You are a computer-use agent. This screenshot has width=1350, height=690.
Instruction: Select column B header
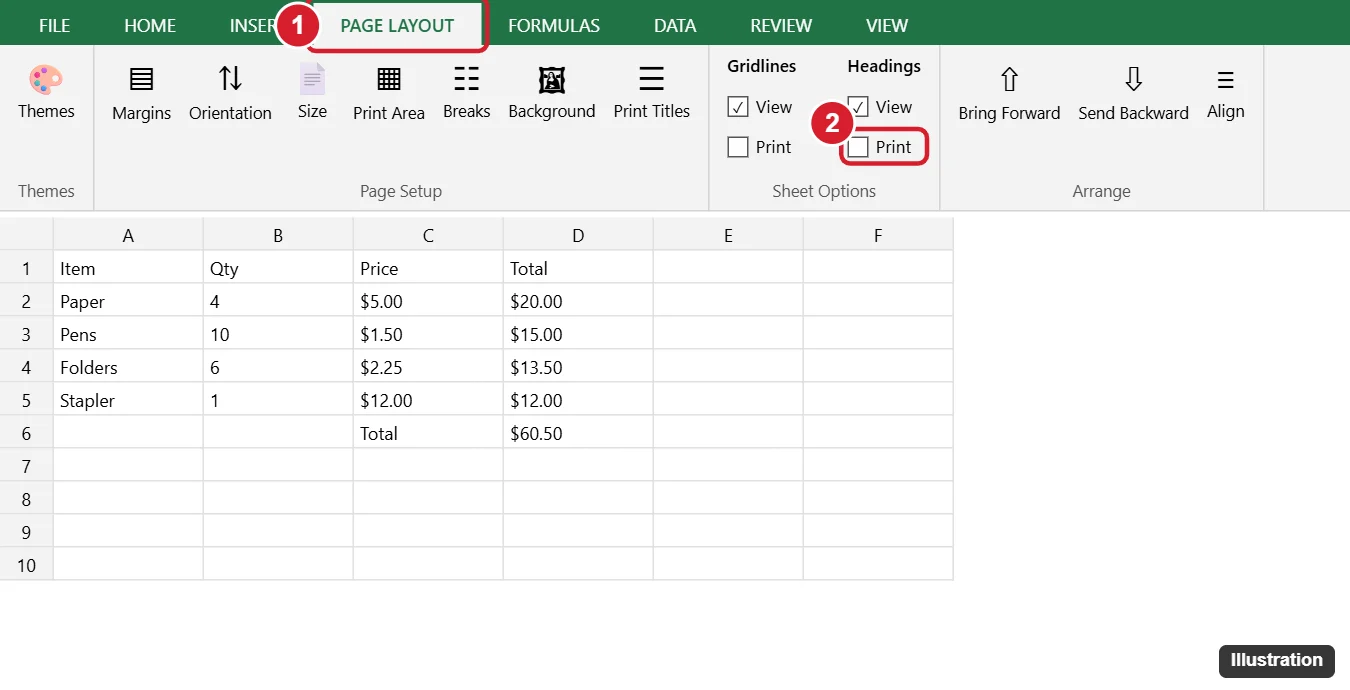point(278,235)
